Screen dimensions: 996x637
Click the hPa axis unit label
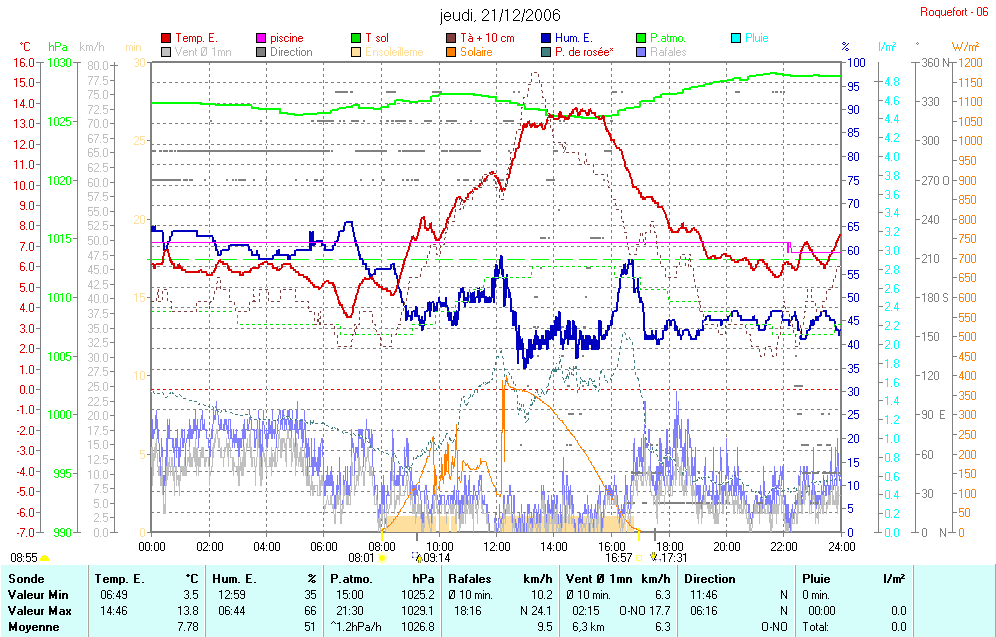coord(58,47)
